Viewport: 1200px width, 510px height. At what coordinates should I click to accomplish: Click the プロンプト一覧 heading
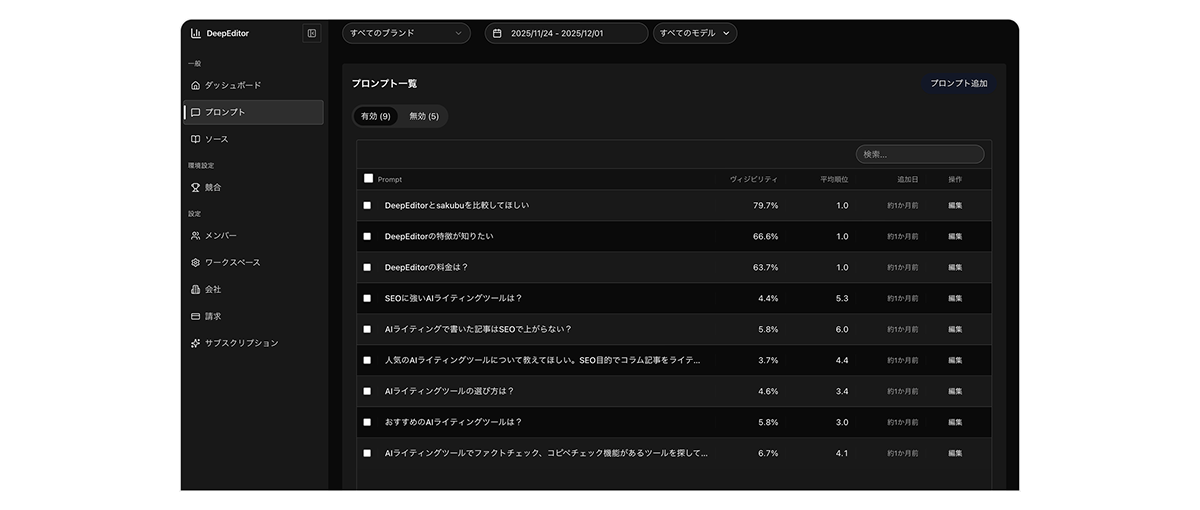pyautogui.click(x=384, y=83)
